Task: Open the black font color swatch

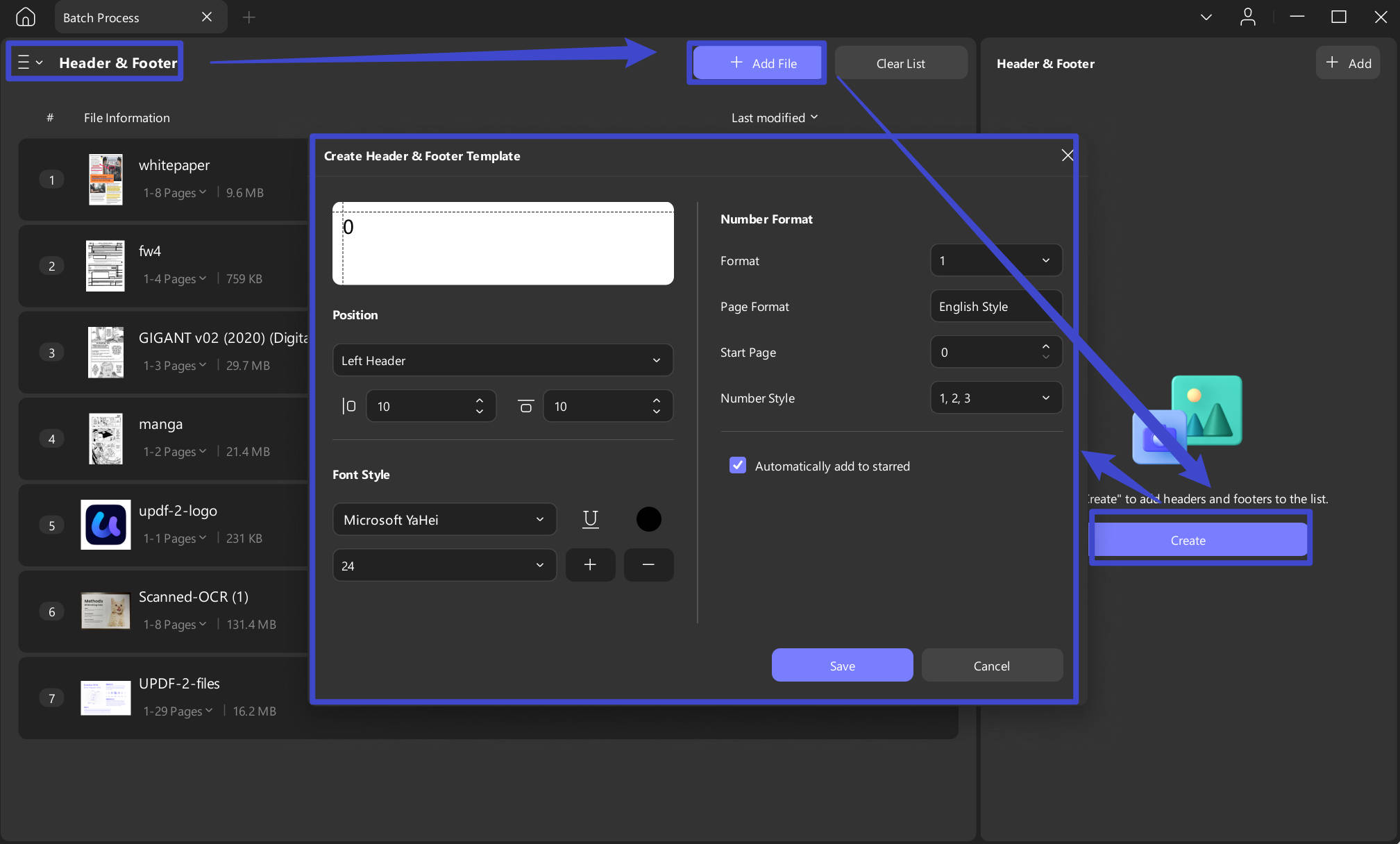Action: point(648,519)
